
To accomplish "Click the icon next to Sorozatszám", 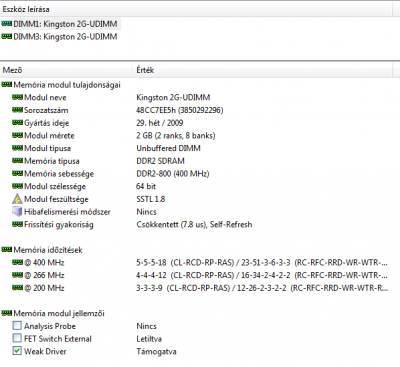I will (x=17, y=110).
